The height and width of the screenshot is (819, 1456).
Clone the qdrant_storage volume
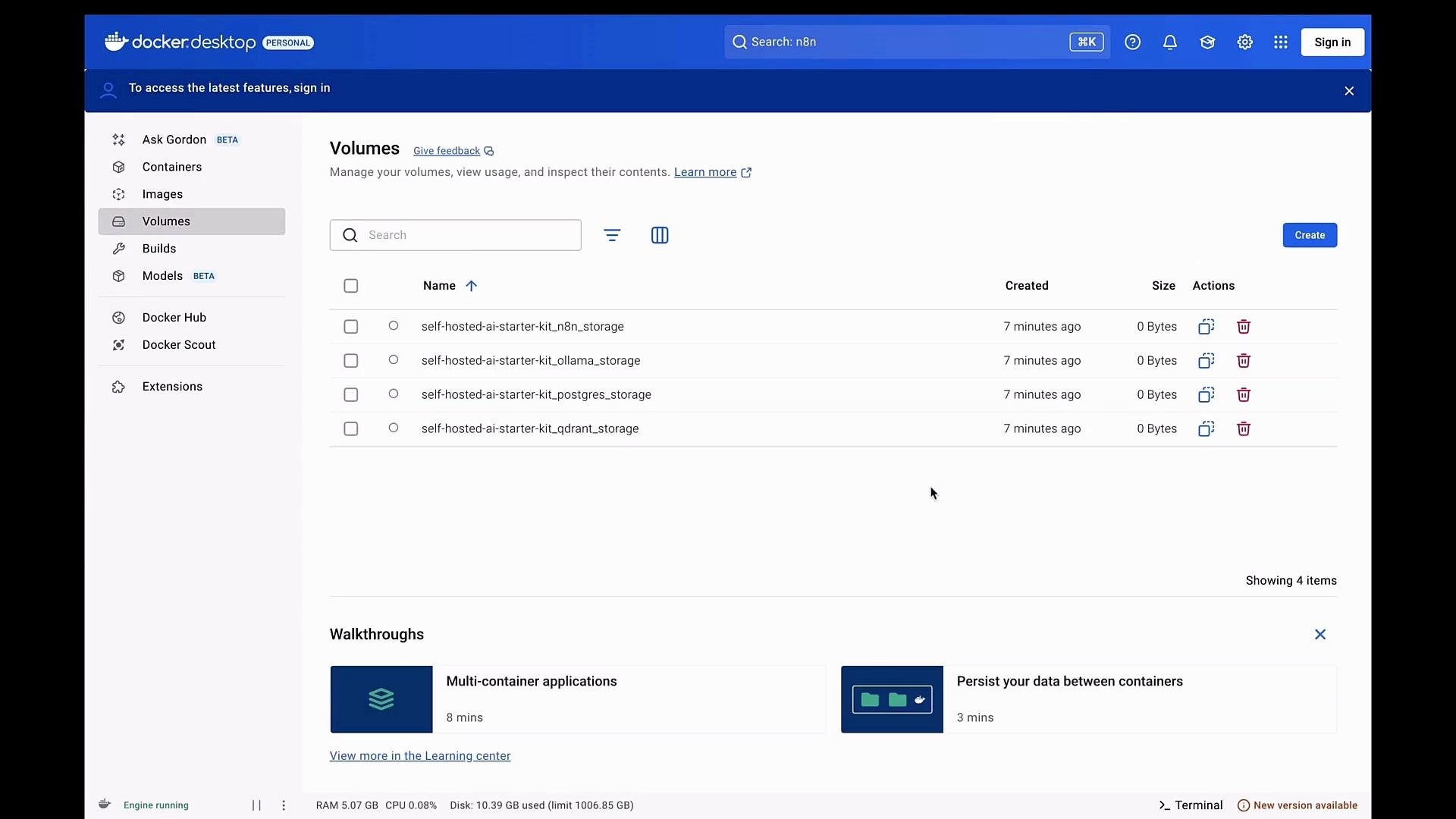point(1206,429)
